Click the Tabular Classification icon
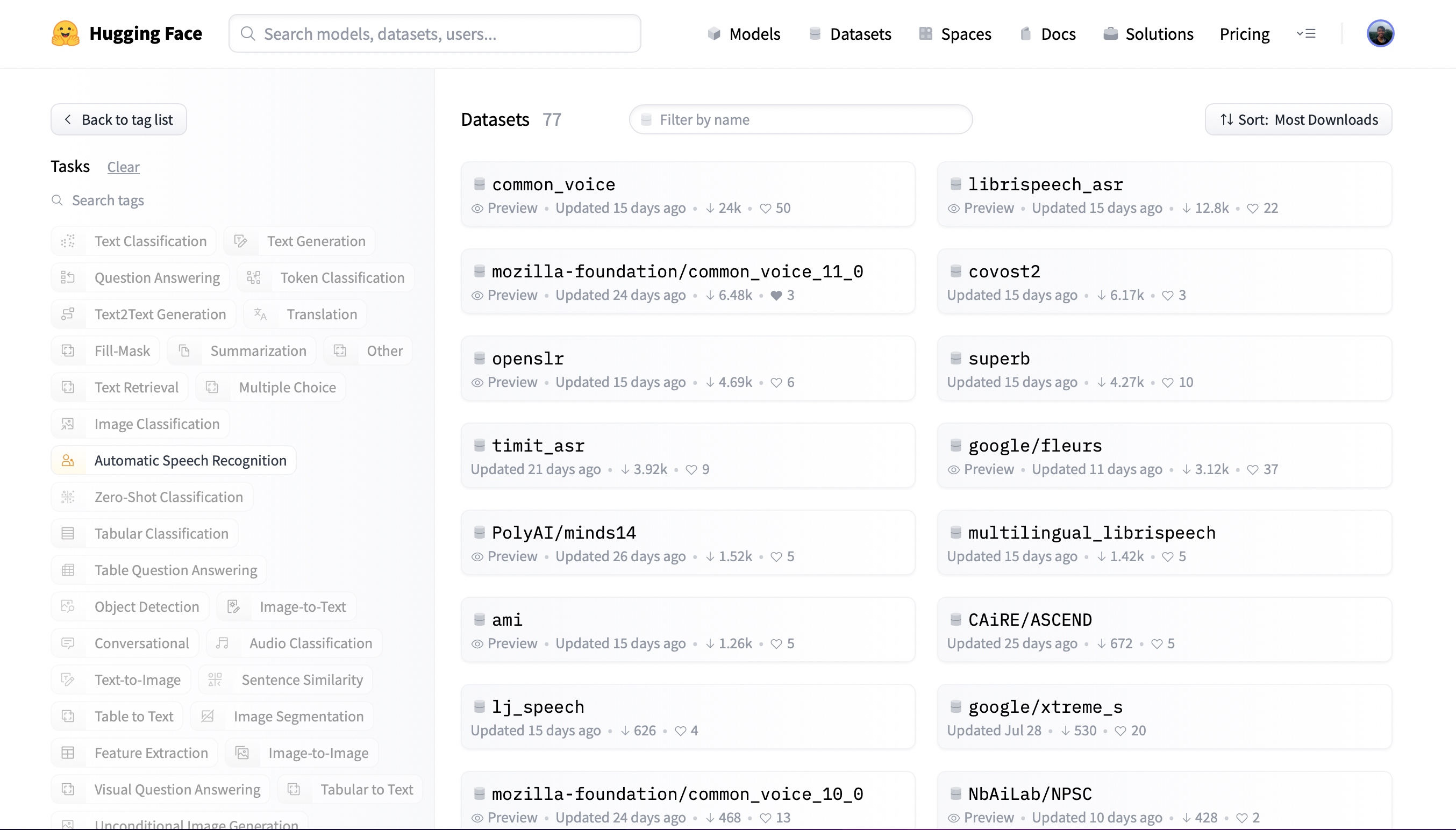 tap(68, 534)
